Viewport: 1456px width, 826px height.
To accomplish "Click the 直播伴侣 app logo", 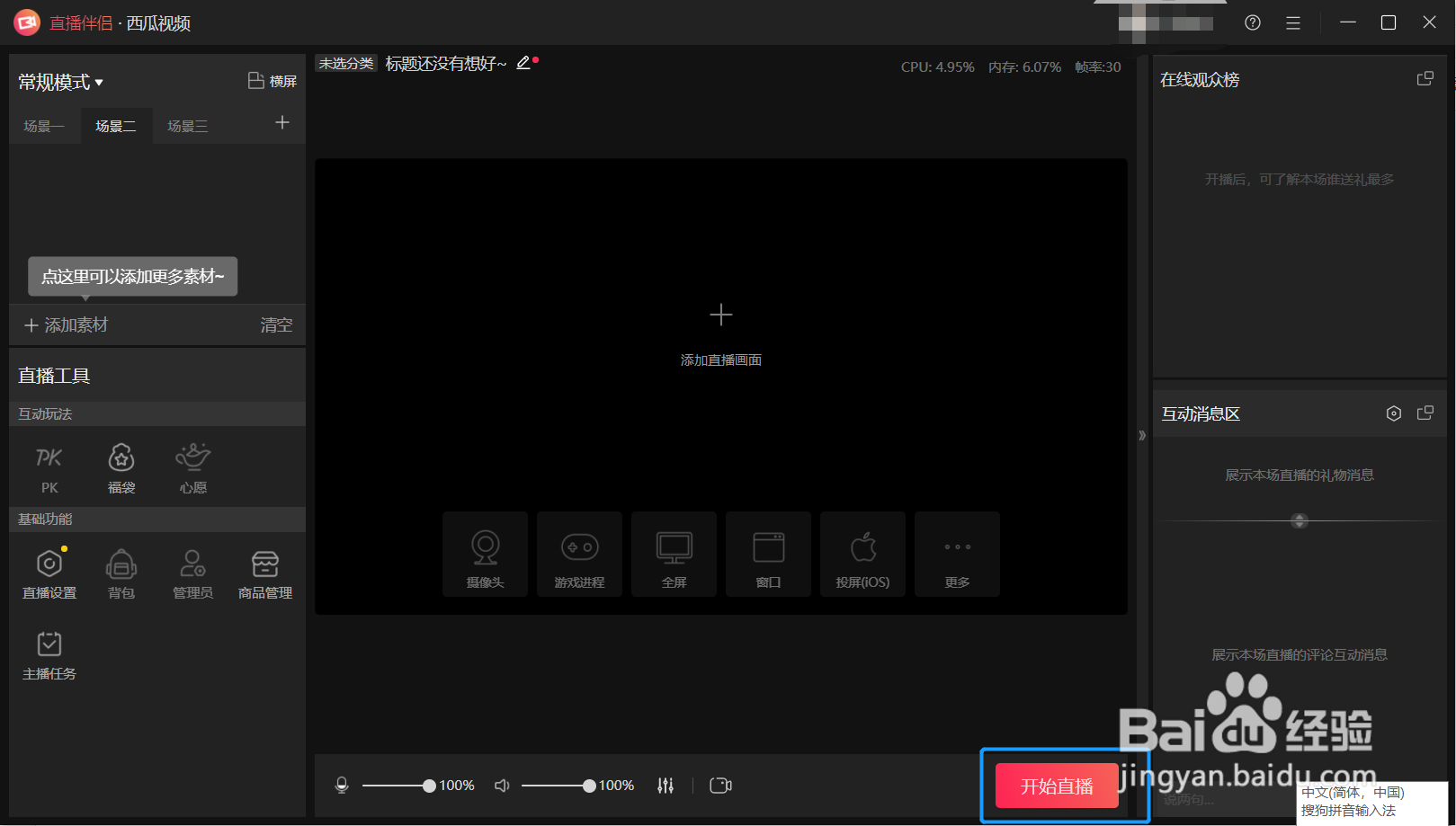I will (x=27, y=22).
